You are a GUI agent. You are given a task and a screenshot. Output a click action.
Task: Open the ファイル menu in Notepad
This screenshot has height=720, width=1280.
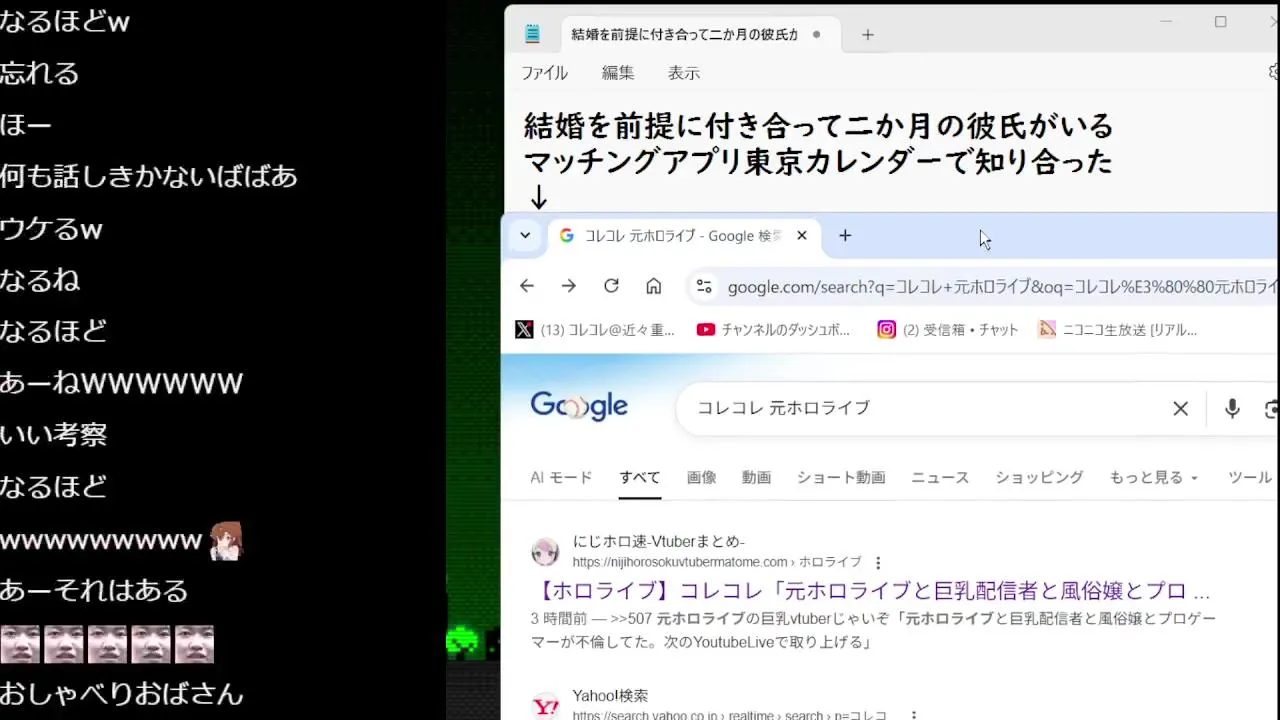click(544, 73)
